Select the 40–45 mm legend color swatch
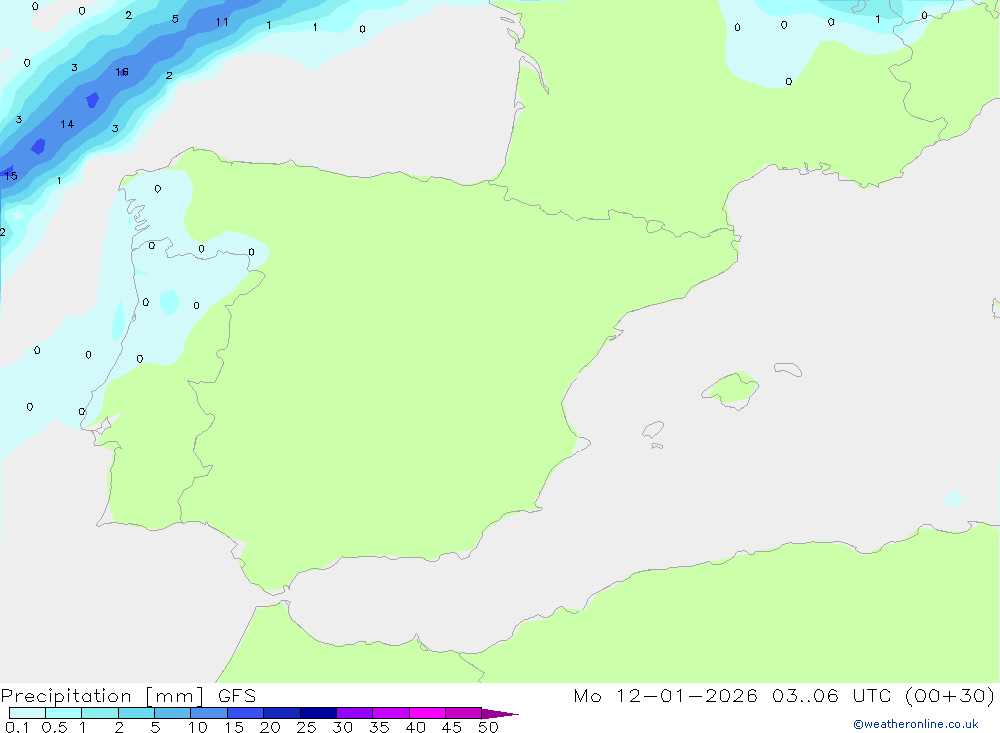 (427, 713)
